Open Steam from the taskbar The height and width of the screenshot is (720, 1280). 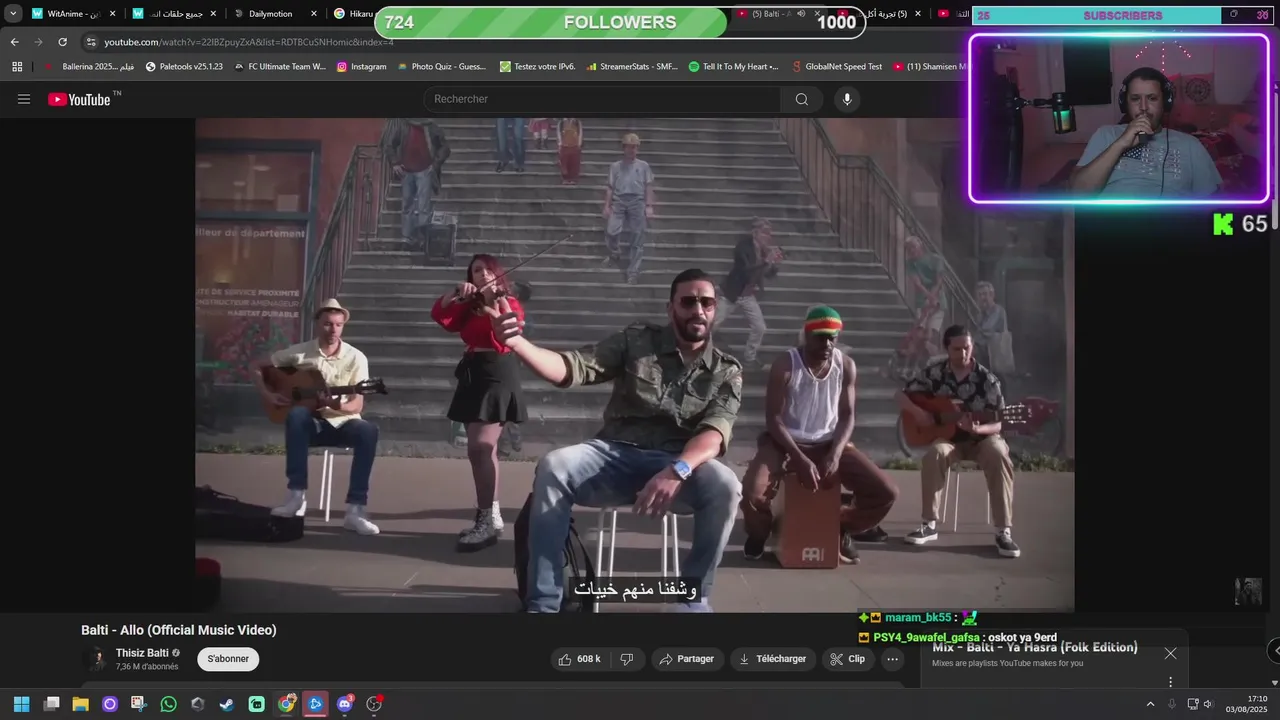point(227,704)
